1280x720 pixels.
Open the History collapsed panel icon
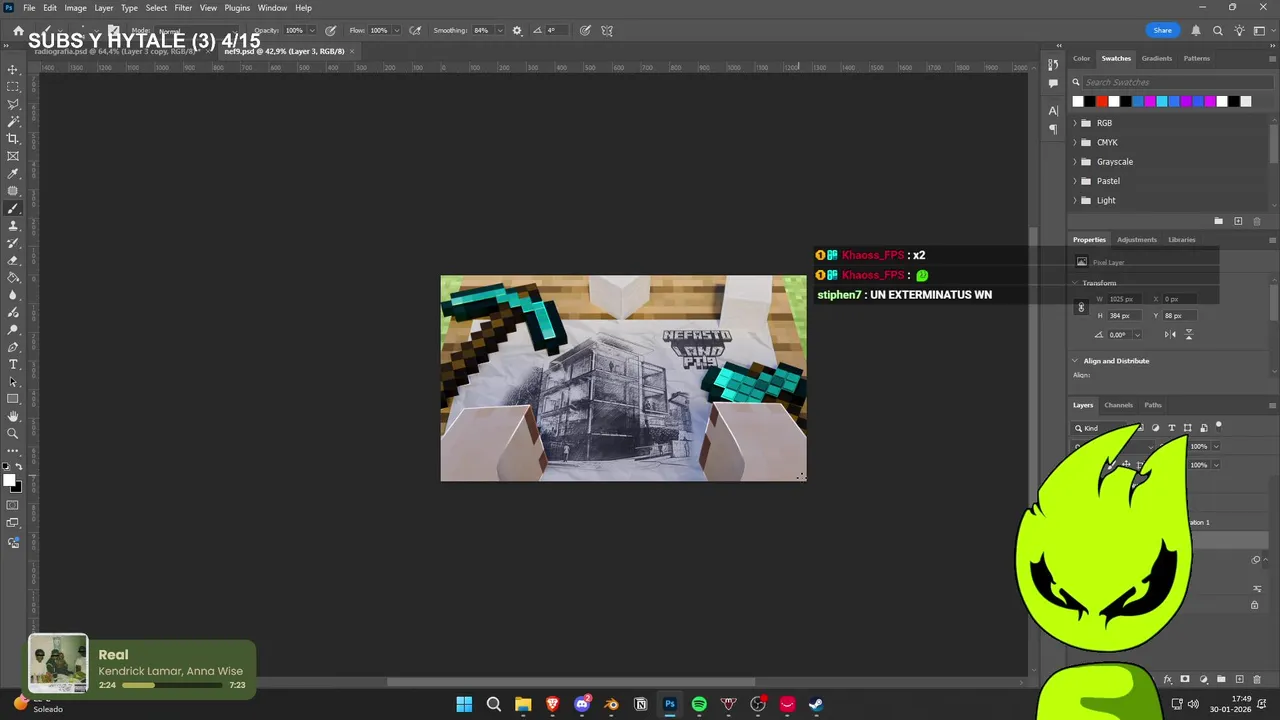(1053, 64)
